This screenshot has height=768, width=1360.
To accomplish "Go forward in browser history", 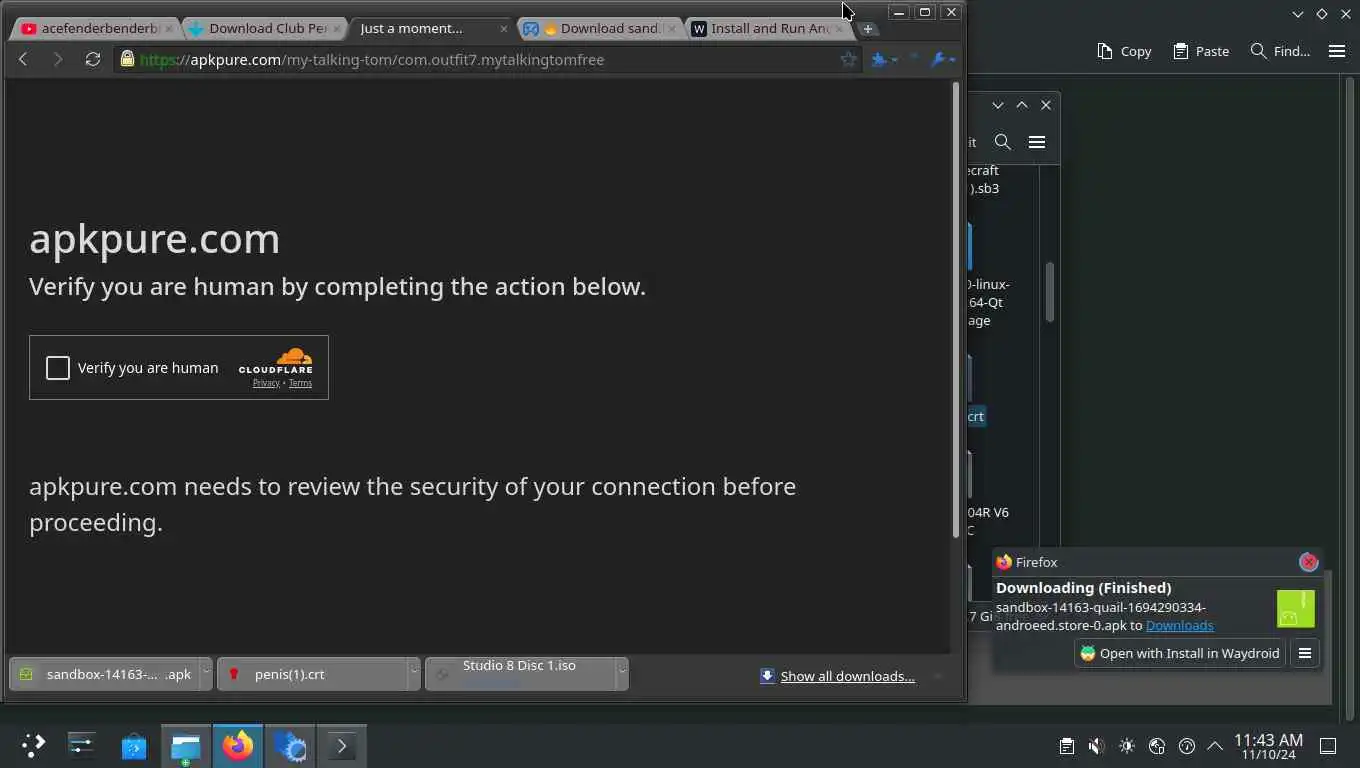I will (57, 60).
